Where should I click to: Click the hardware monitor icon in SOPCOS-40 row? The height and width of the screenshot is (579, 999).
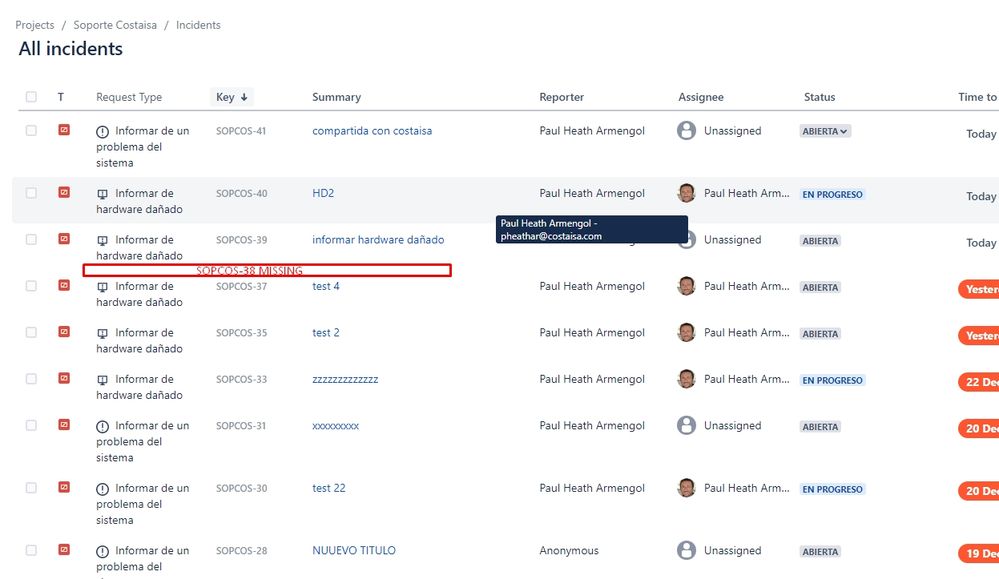[x=102, y=194]
